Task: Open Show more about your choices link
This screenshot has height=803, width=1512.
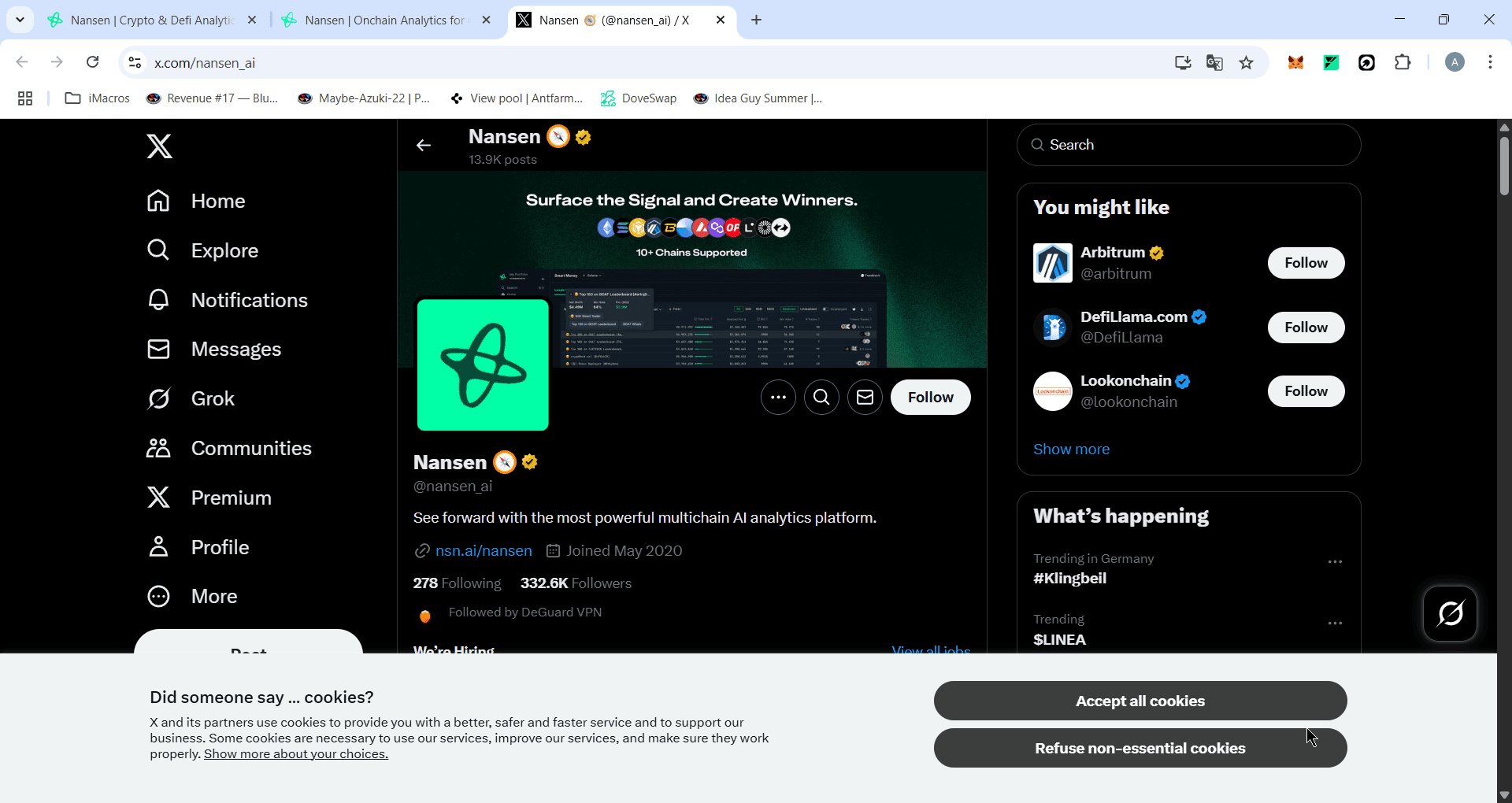Action: [296, 754]
